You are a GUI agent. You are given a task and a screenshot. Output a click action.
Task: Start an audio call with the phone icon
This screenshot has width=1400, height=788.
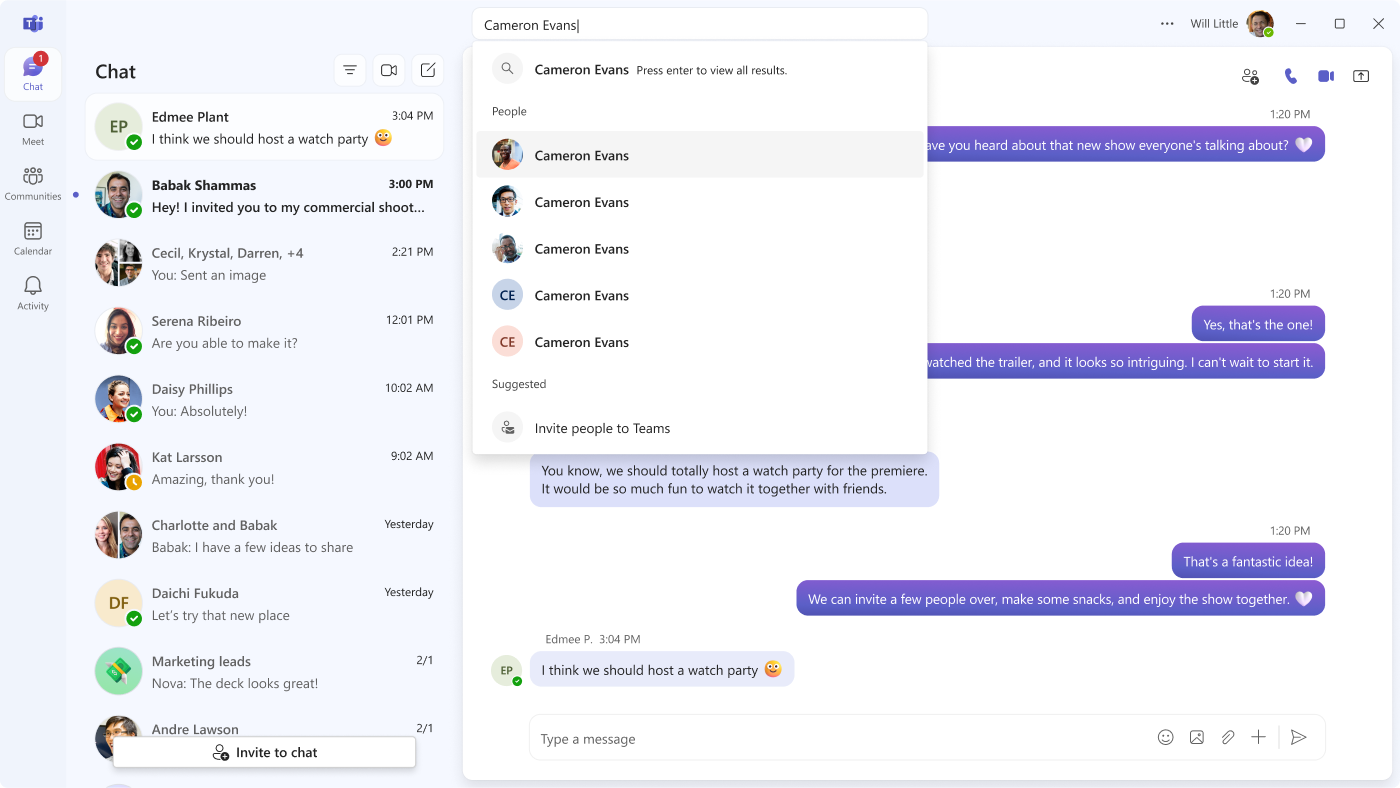(x=1290, y=76)
